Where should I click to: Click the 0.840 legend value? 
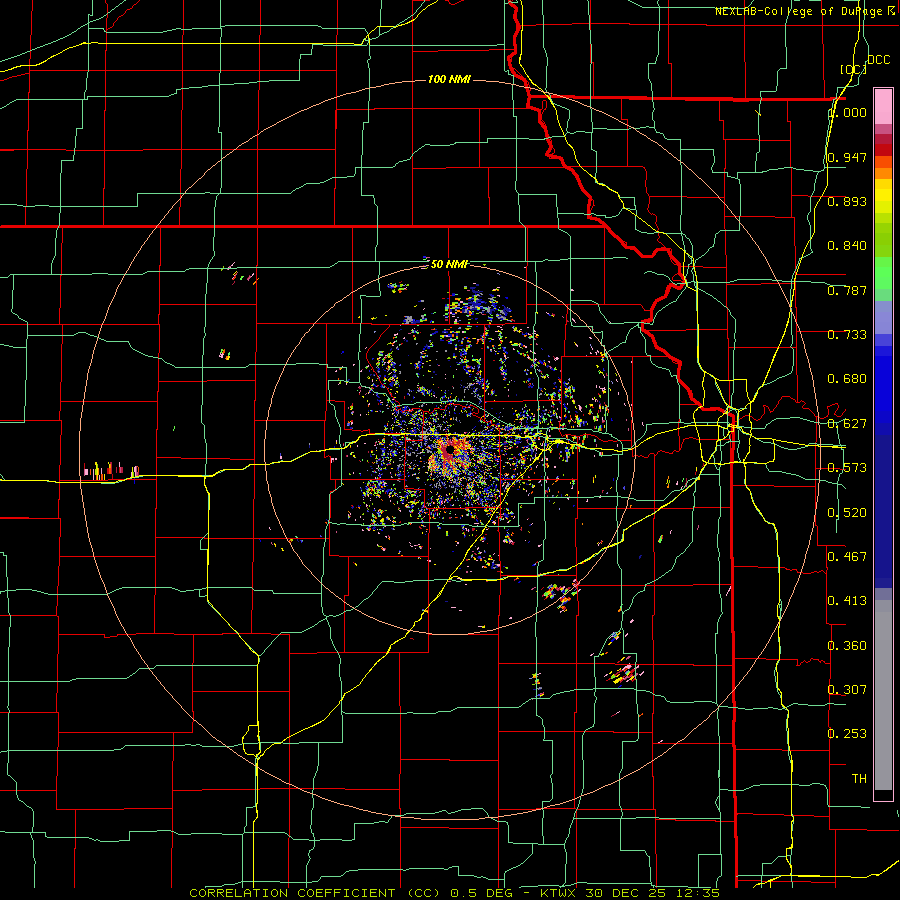tap(847, 246)
